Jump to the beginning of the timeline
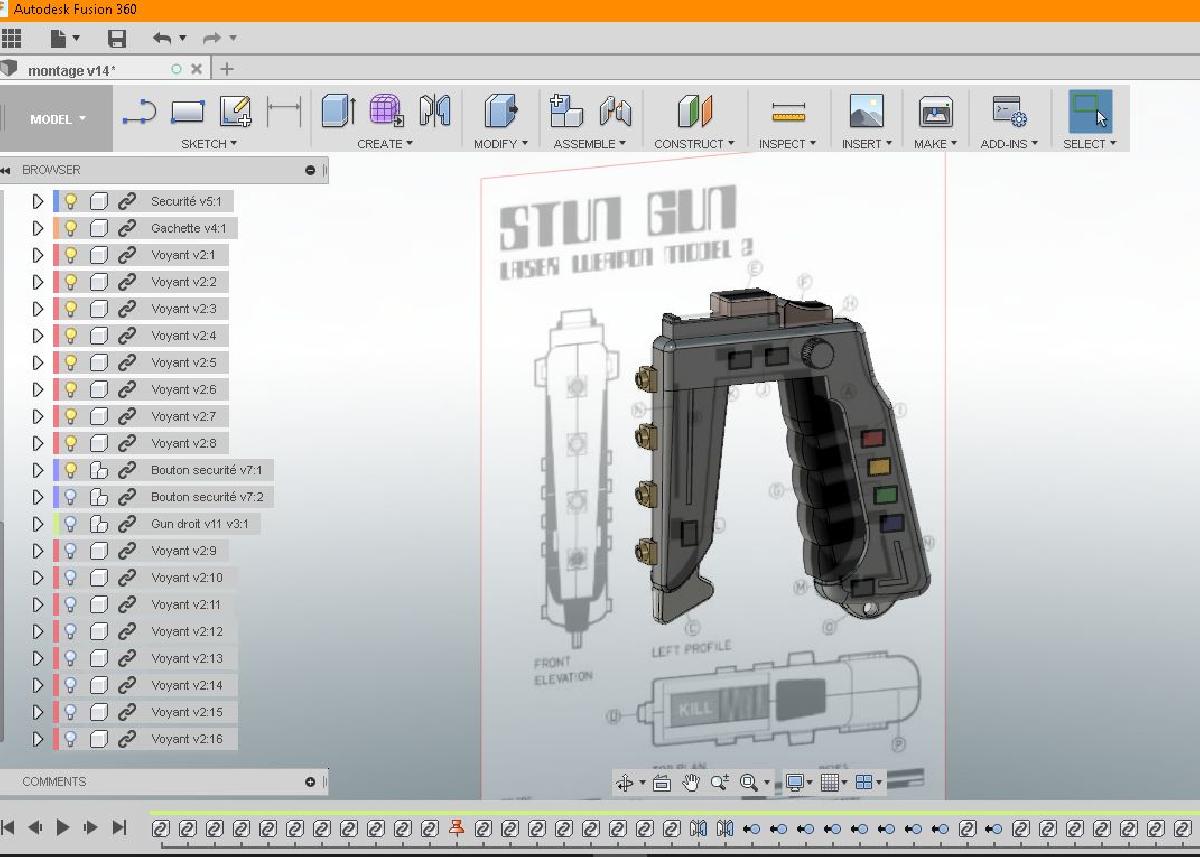This screenshot has width=1200, height=857. tap(8, 828)
